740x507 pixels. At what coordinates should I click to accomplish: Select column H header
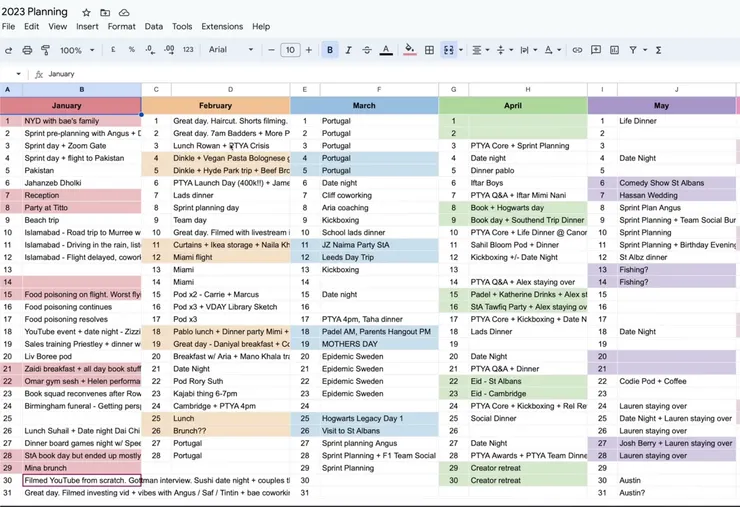click(x=528, y=89)
